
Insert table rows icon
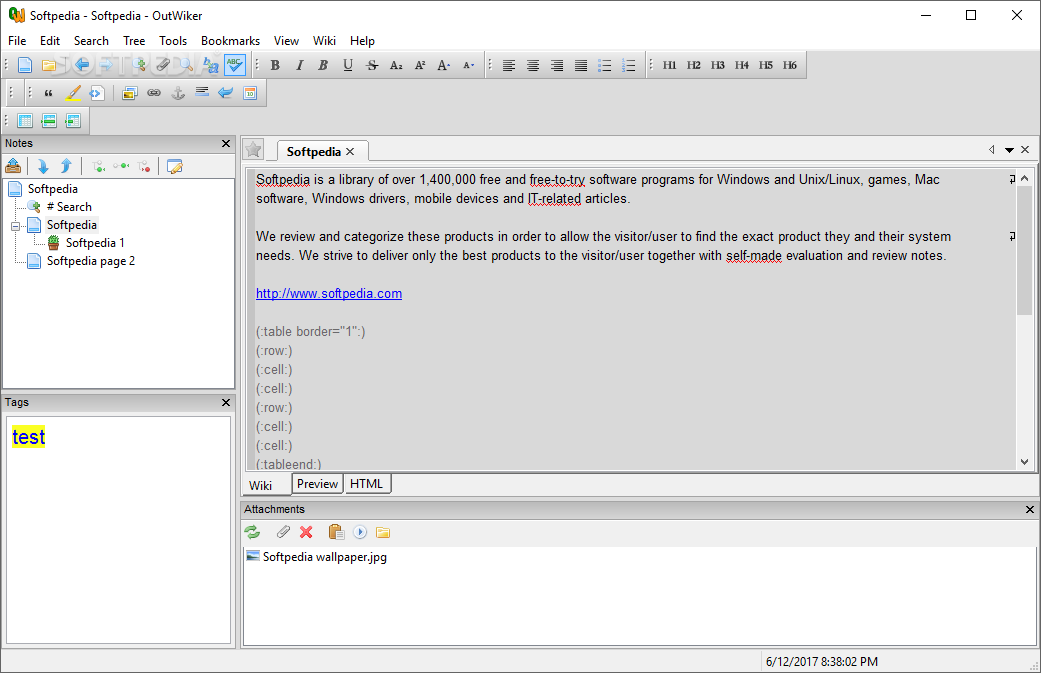(x=49, y=121)
